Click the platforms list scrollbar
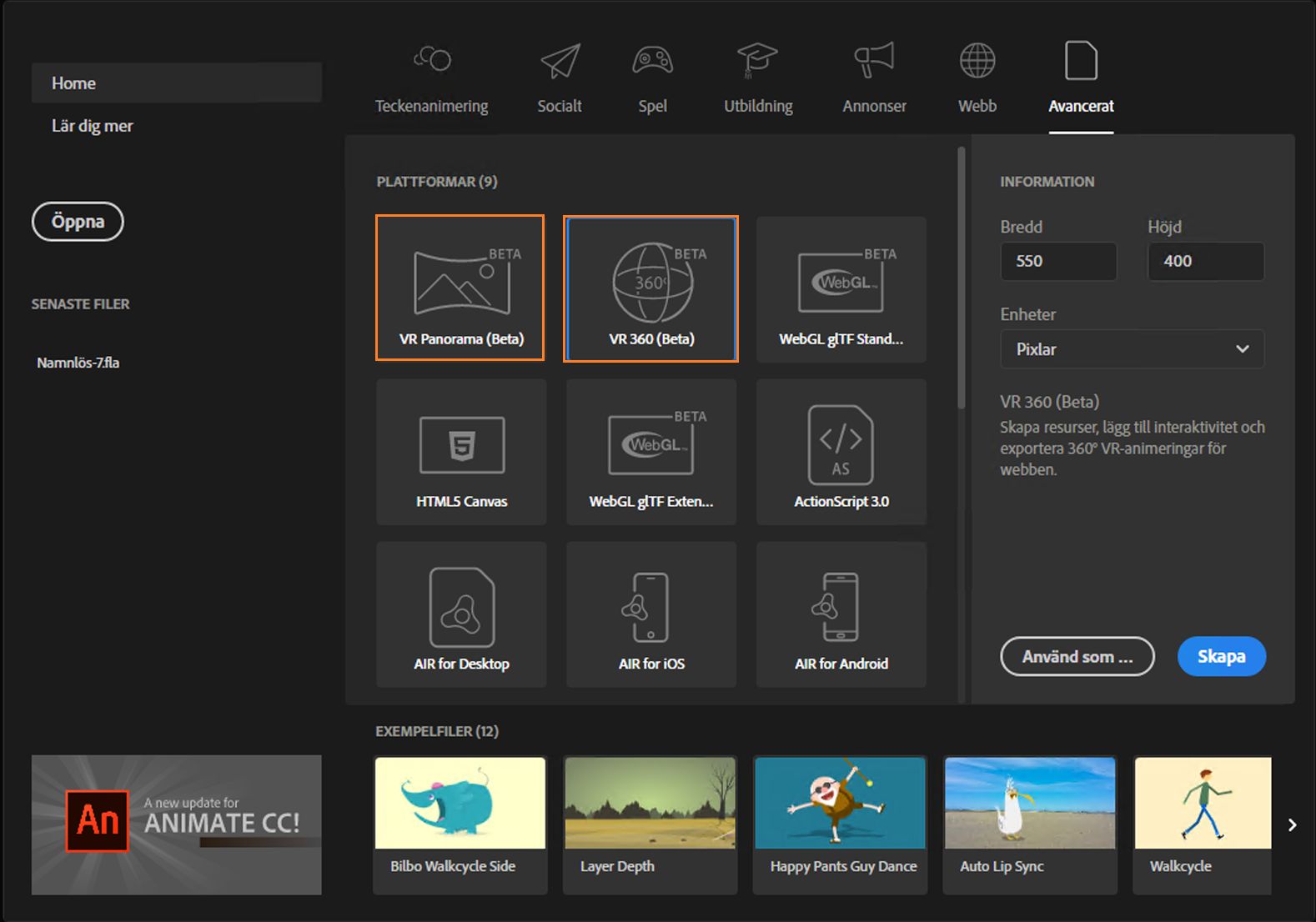This screenshot has height=922, width=1316. click(962, 278)
